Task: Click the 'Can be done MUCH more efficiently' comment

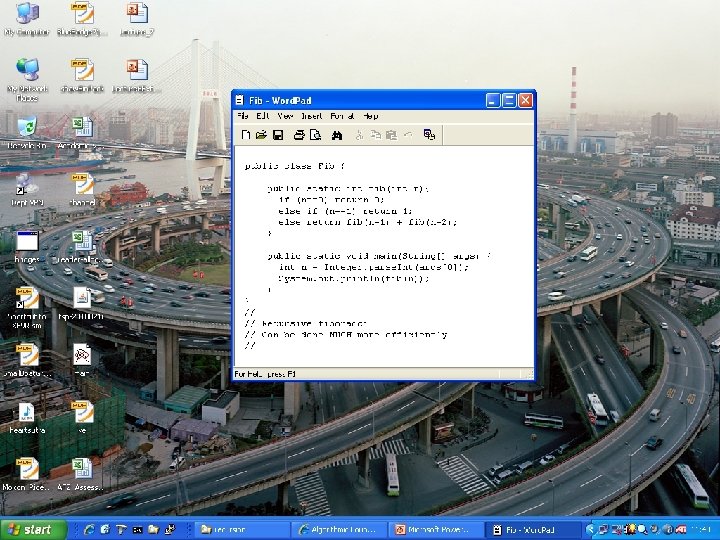Action: pos(346,334)
